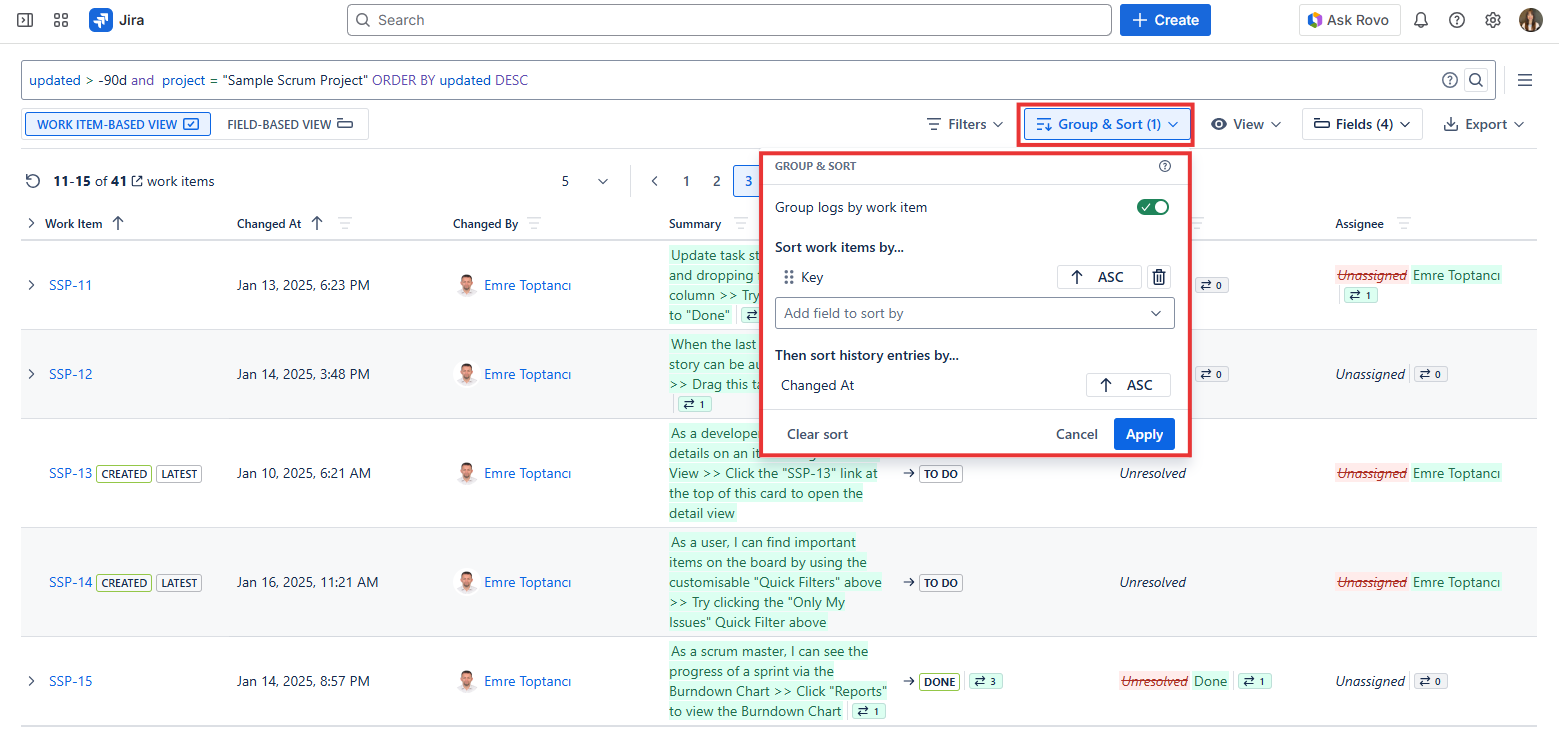
Task: Switch to Field-Based View tab
Action: click(290, 124)
